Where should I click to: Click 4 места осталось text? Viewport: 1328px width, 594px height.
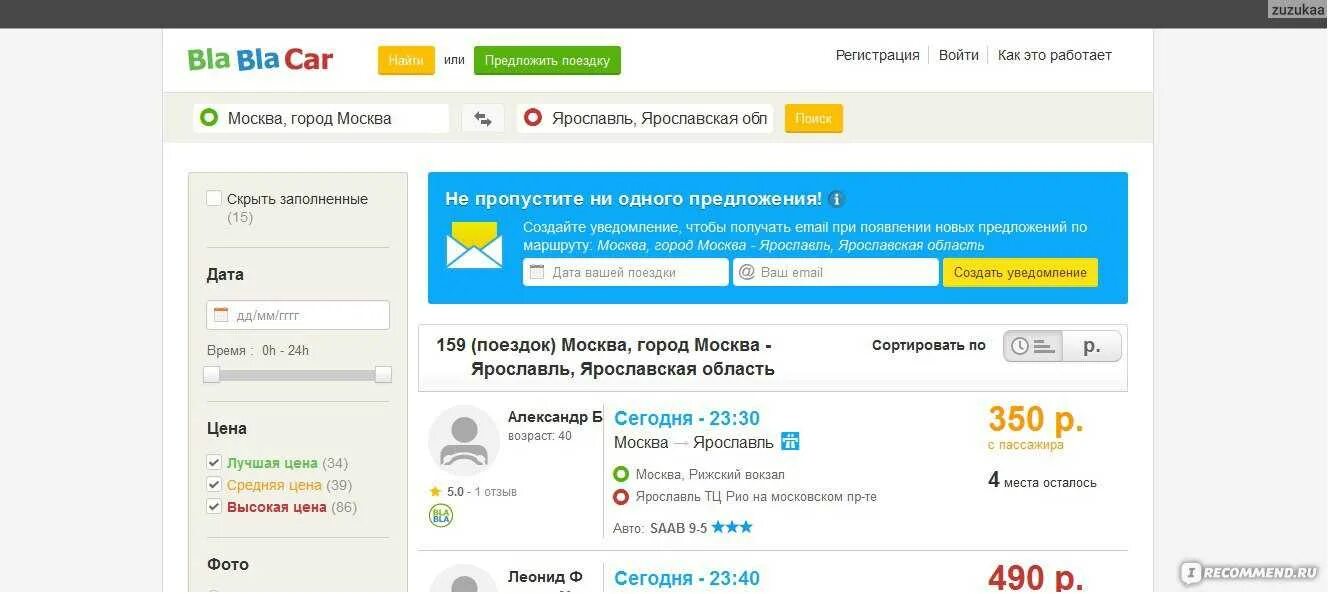point(1042,481)
